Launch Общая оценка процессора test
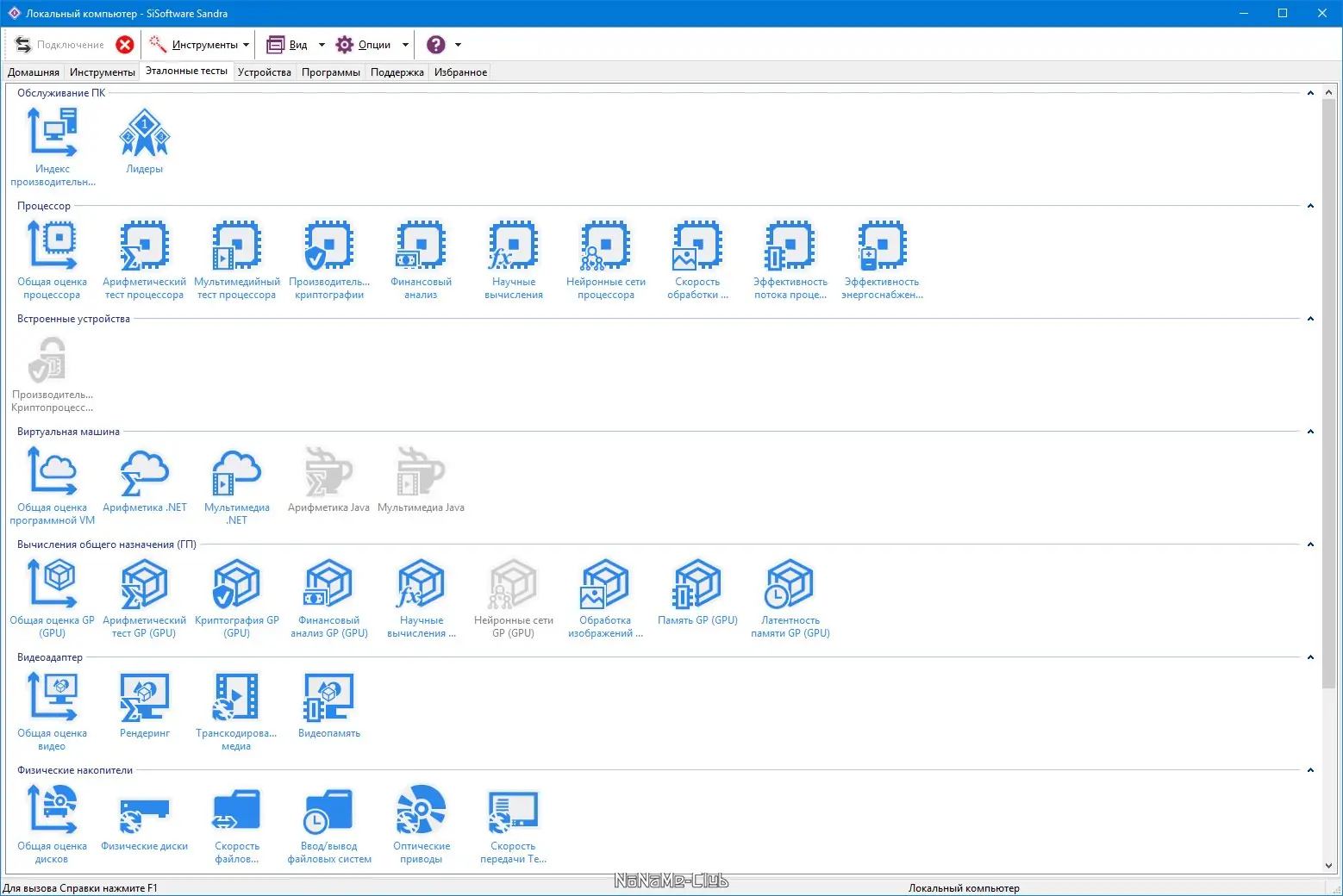 pyautogui.click(x=53, y=259)
